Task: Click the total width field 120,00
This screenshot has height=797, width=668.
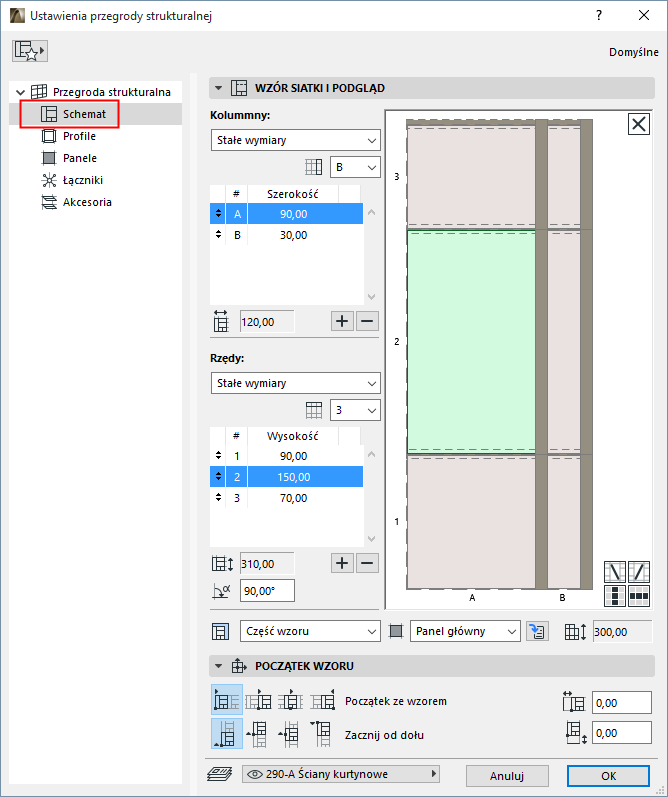Action: click(x=267, y=322)
